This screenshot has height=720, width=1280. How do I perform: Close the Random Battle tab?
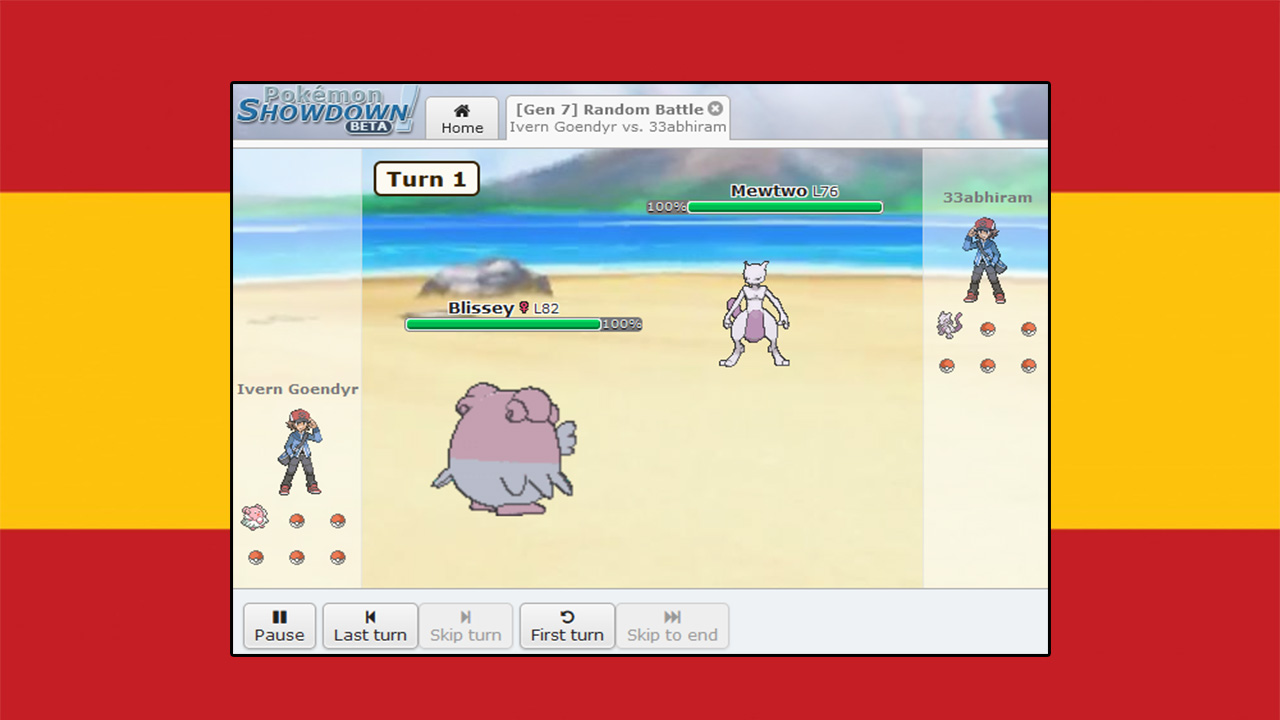[x=716, y=108]
